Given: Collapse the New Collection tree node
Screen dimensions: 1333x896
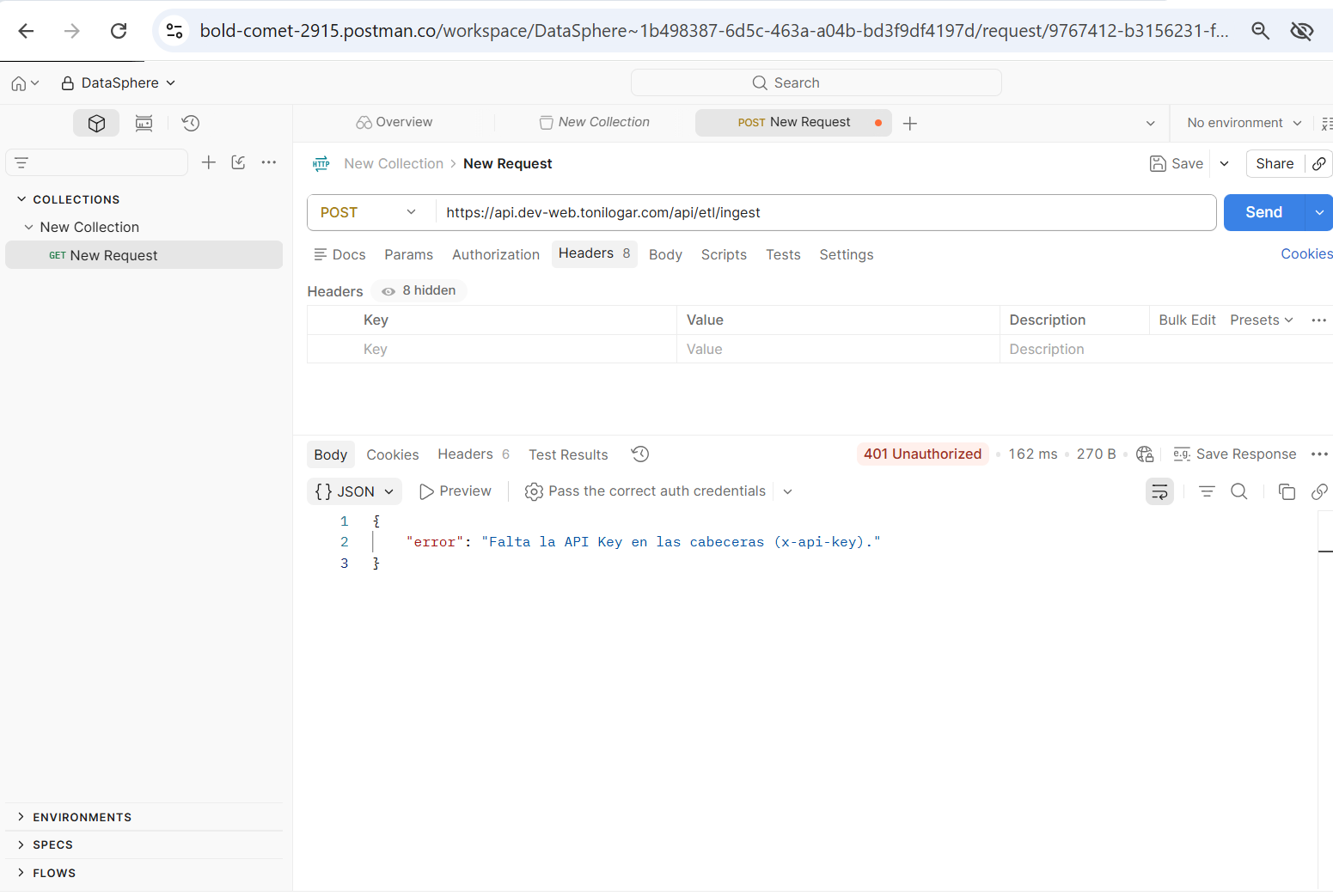Looking at the screenshot, I should click(x=29, y=227).
